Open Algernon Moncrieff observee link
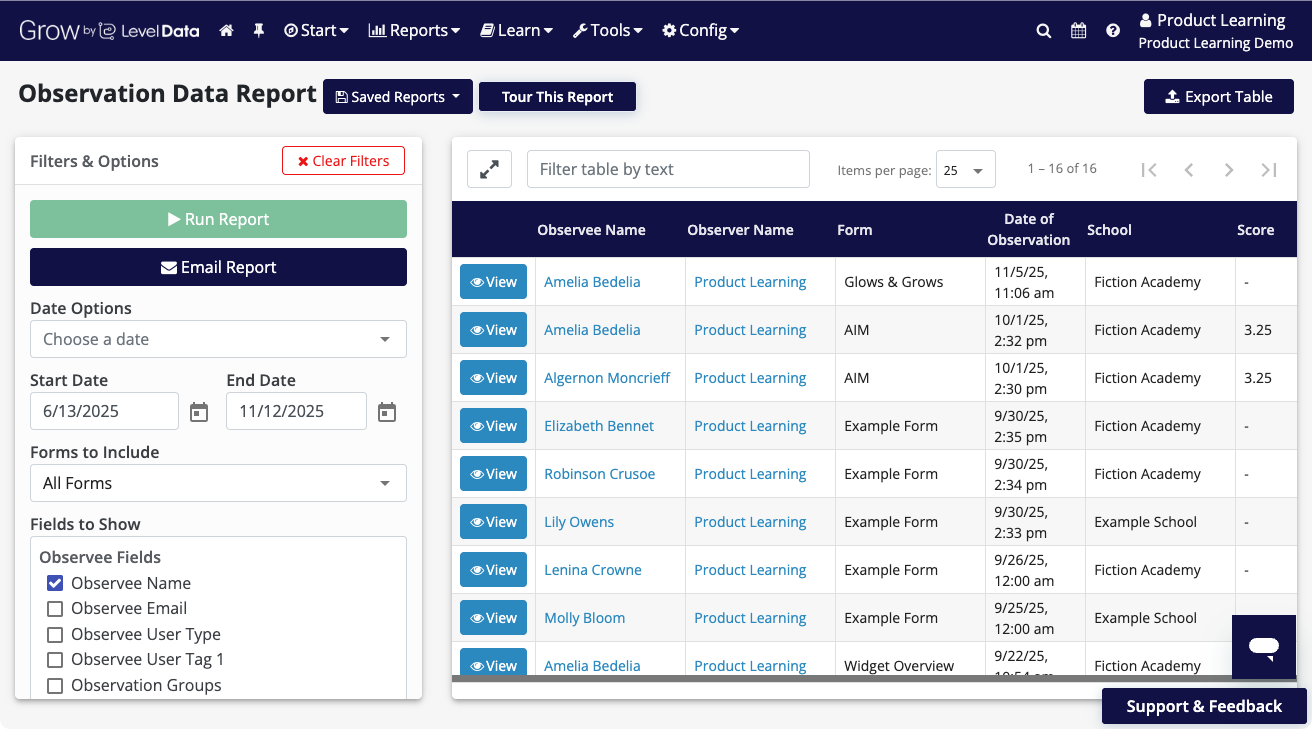 pos(607,378)
